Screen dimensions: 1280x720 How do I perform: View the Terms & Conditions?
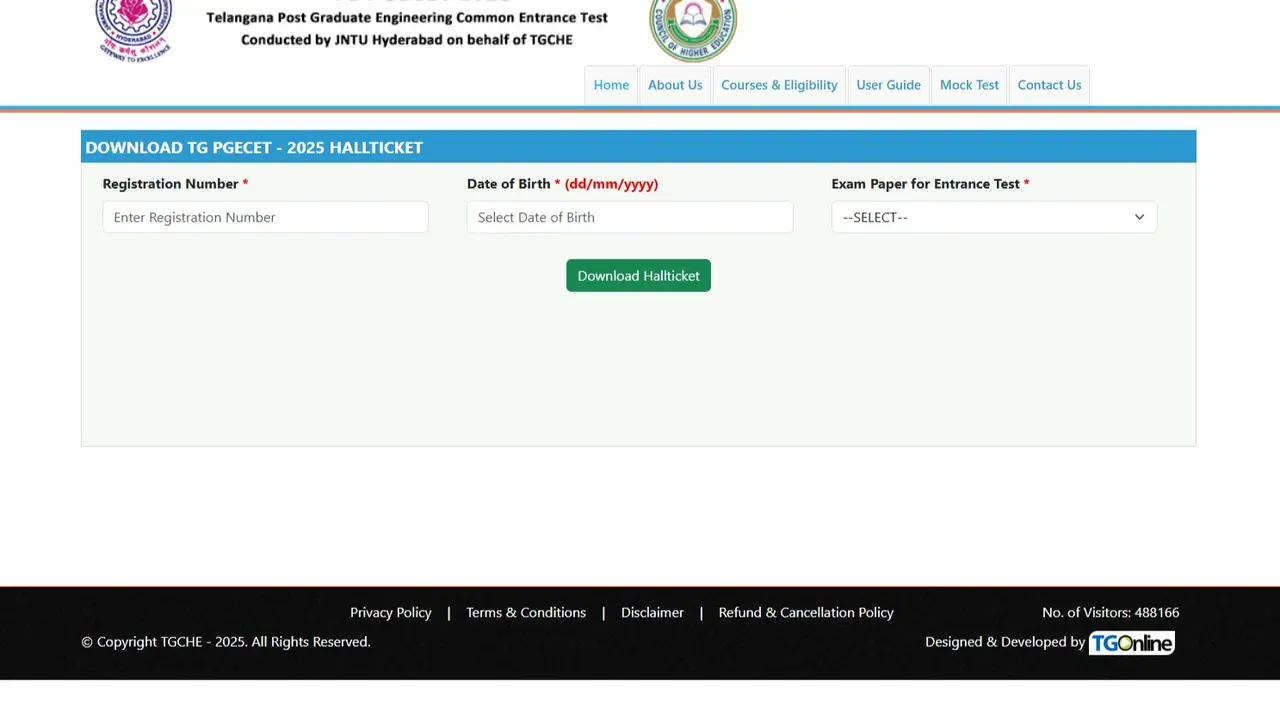click(x=526, y=612)
